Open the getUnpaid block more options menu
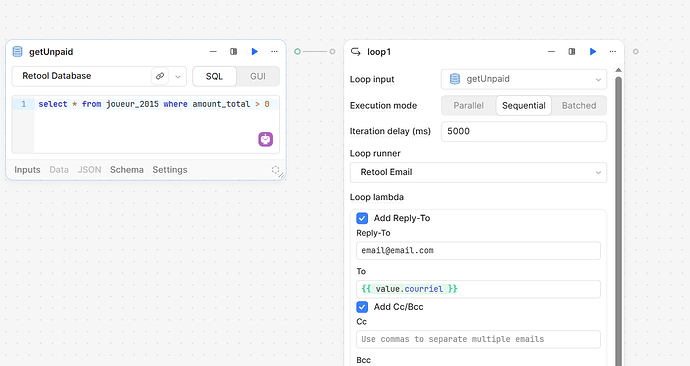 tap(274, 51)
